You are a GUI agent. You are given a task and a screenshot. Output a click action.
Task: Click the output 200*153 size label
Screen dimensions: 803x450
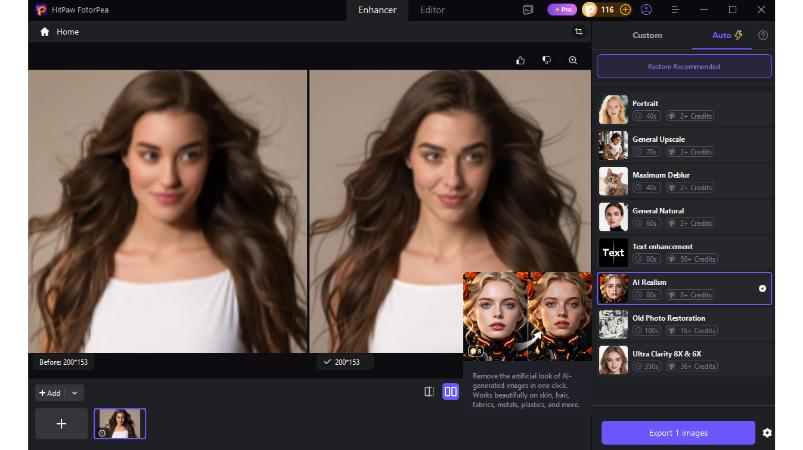point(347,362)
